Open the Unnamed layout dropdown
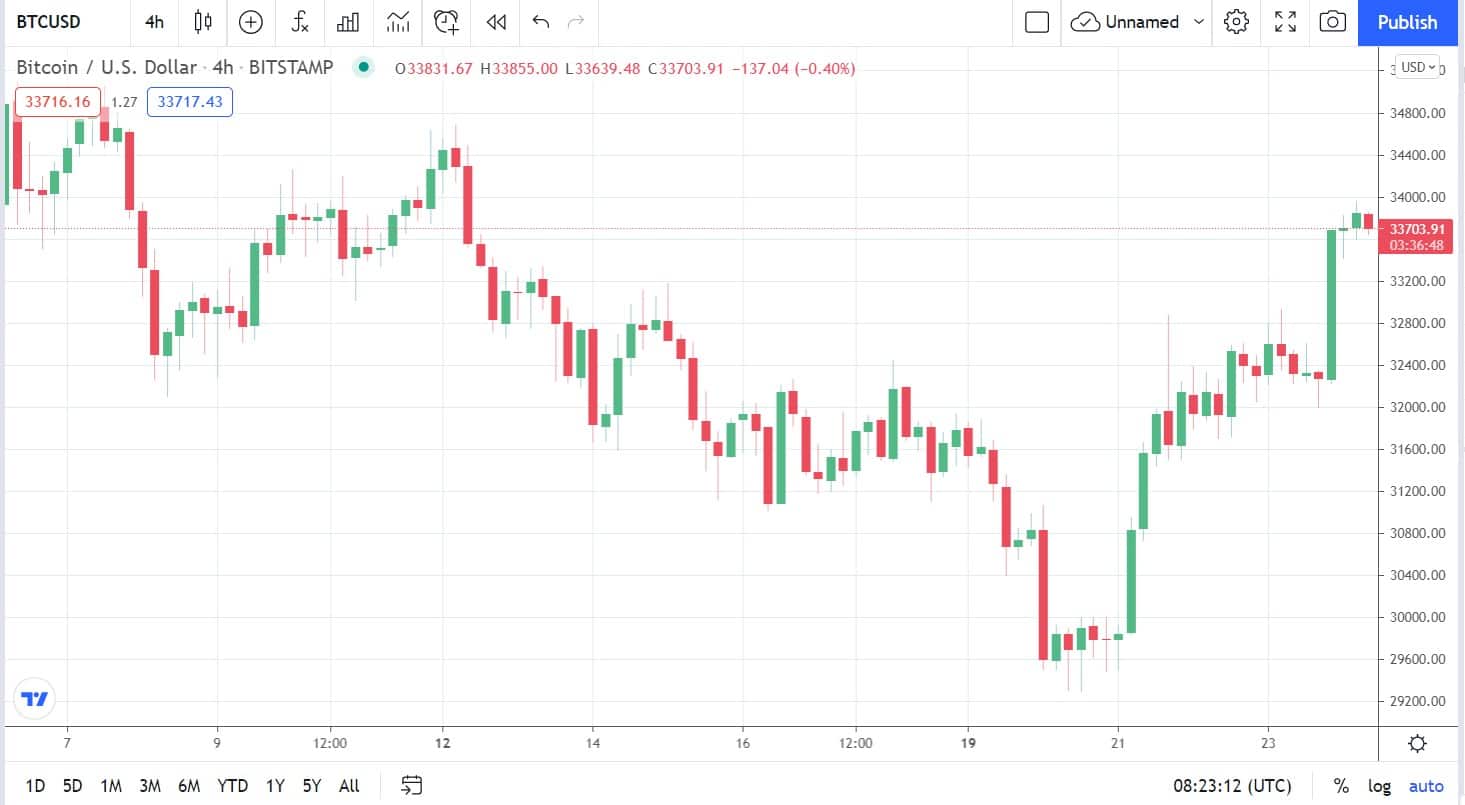This screenshot has width=1465, height=805. (x=1135, y=22)
